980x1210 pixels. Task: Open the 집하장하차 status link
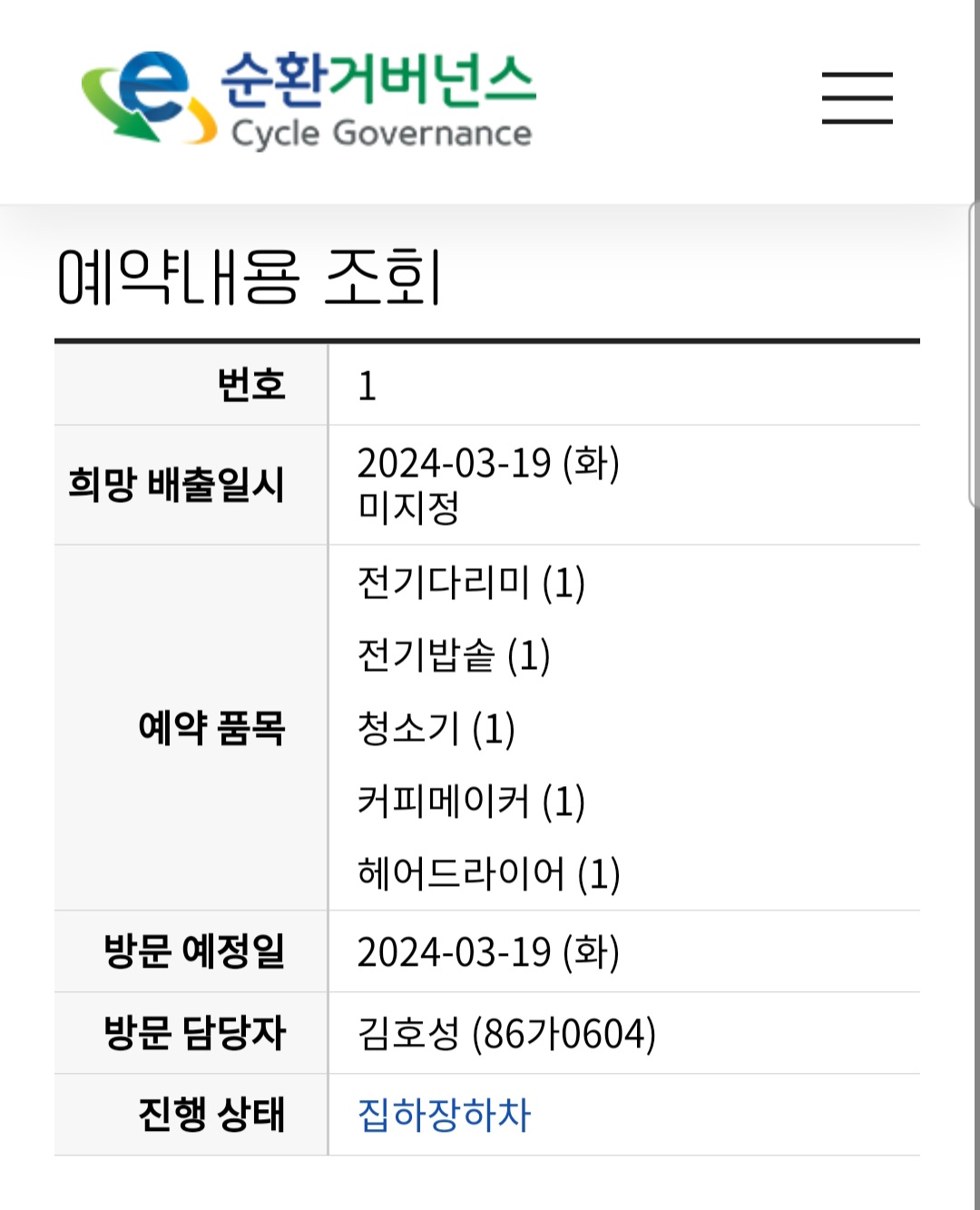444,1115
